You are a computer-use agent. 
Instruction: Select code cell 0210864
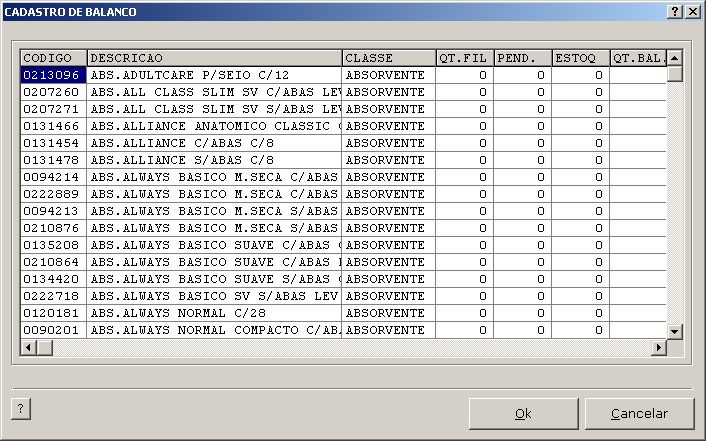tap(54, 262)
